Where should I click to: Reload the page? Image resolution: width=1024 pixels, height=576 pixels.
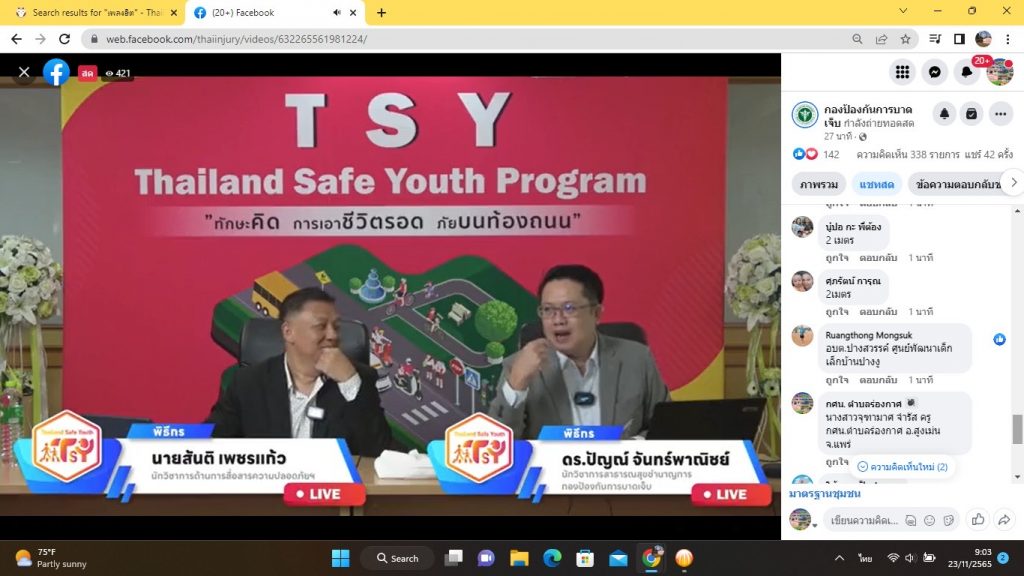(64, 39)
